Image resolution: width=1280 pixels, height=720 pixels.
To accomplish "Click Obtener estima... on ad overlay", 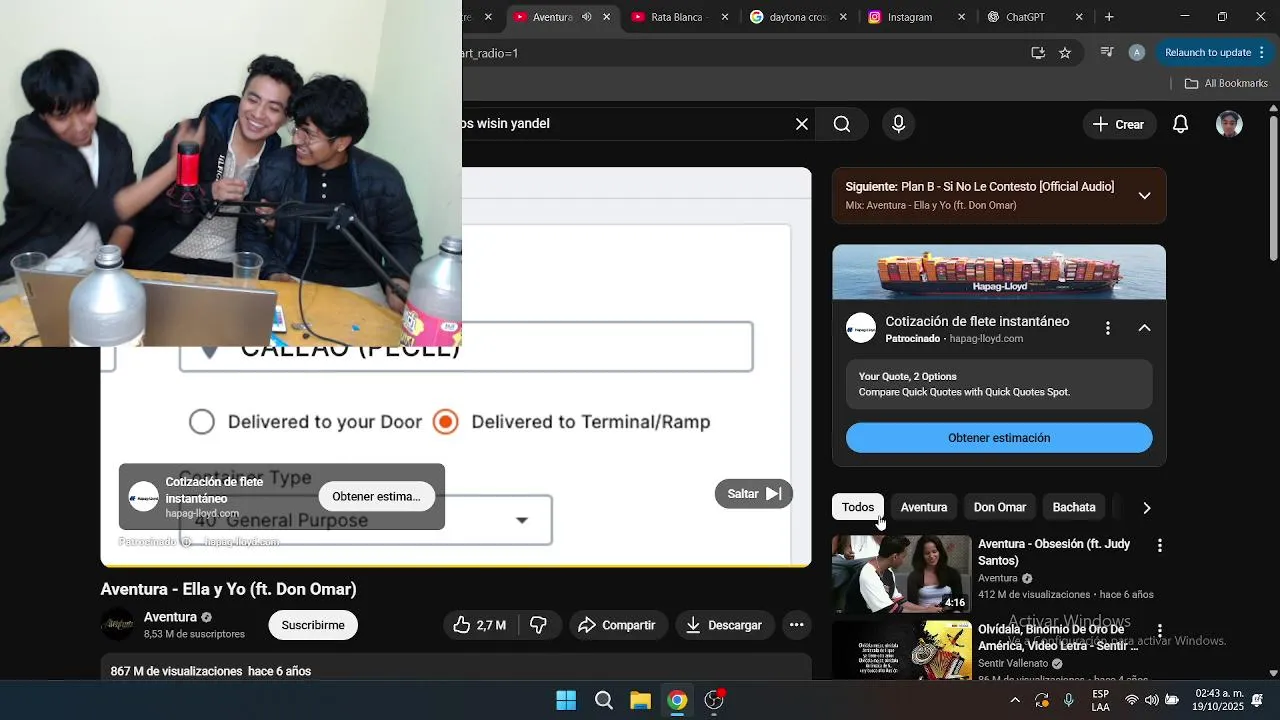I will (376, 497).
